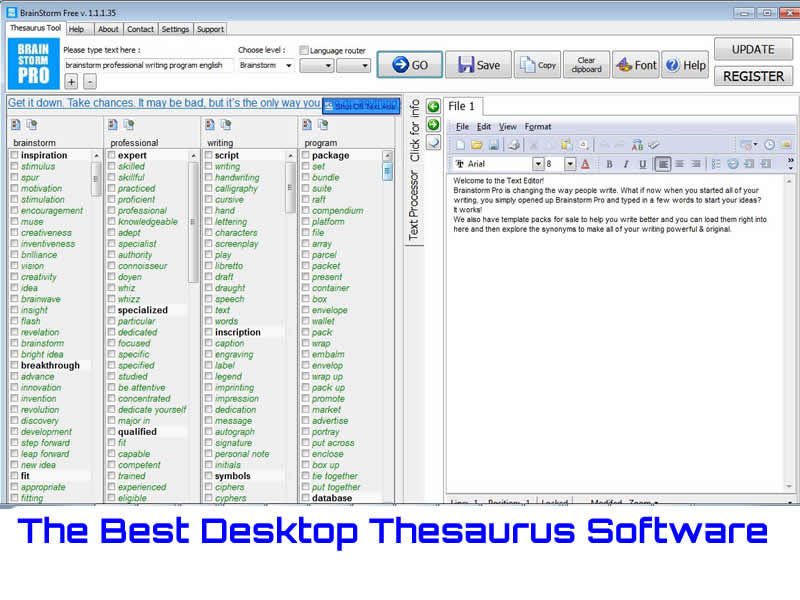Toggle italic formatting in the text editor

[x=626, y=164]
